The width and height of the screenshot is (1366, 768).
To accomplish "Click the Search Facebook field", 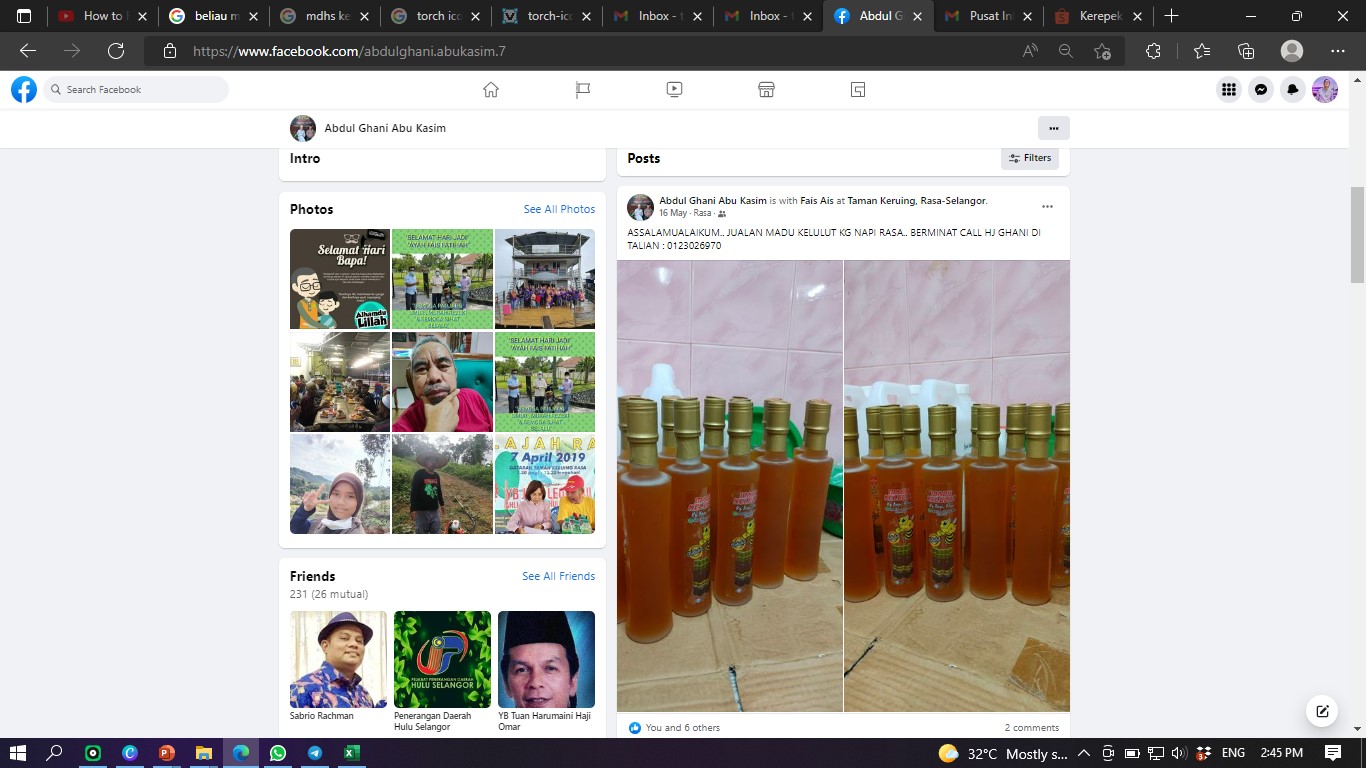I will click(137, 90).
